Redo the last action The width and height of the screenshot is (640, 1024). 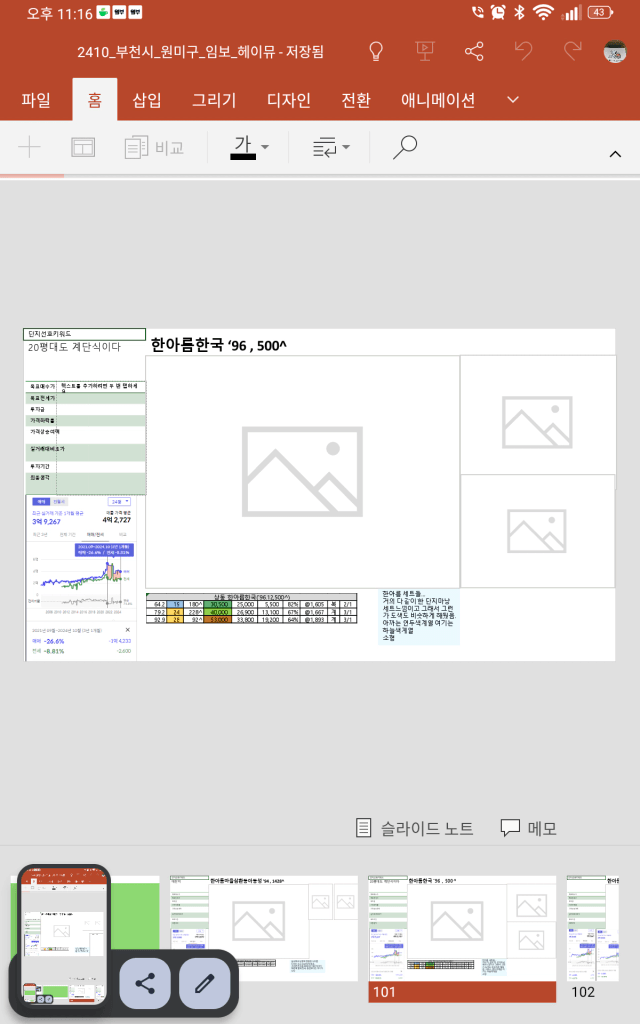pos(573,51)
